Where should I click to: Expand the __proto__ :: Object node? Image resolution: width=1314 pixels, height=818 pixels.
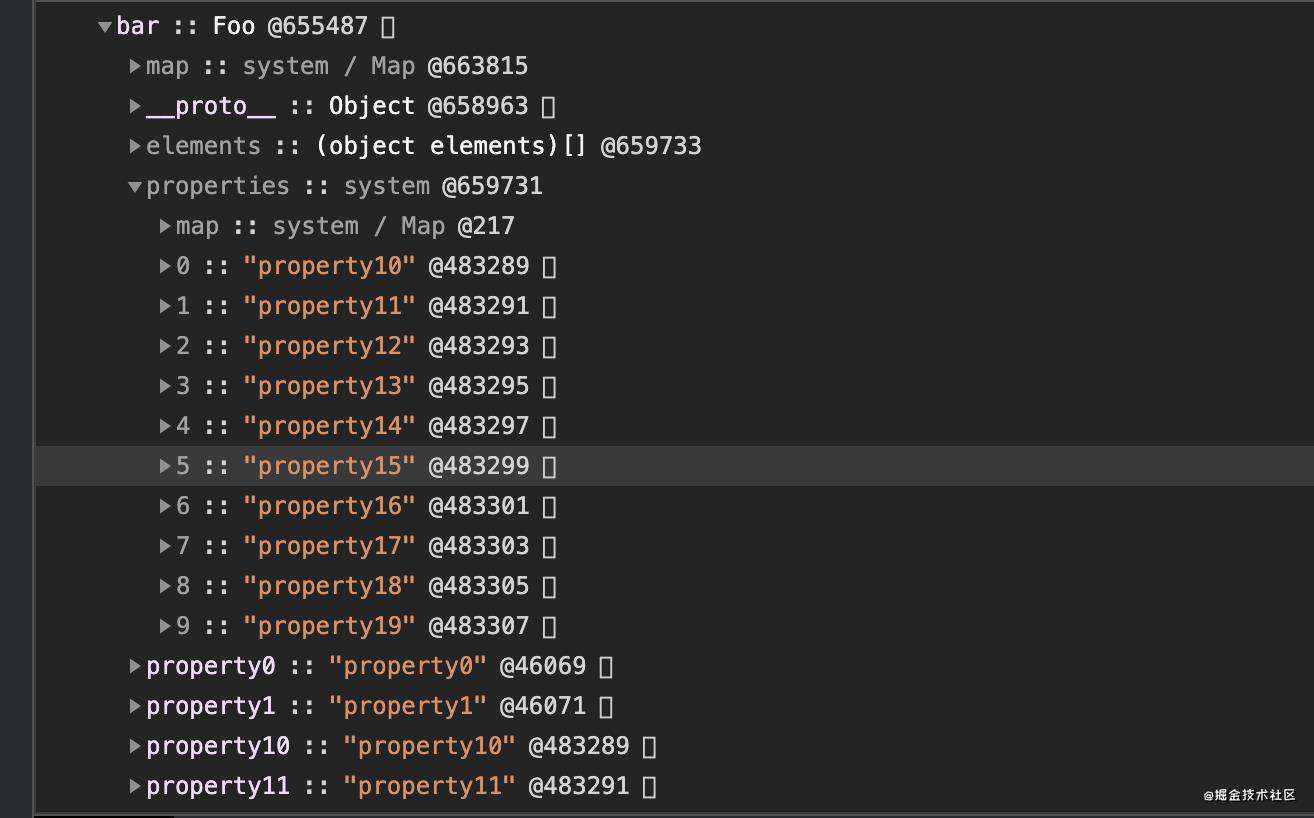coord(135,106)
